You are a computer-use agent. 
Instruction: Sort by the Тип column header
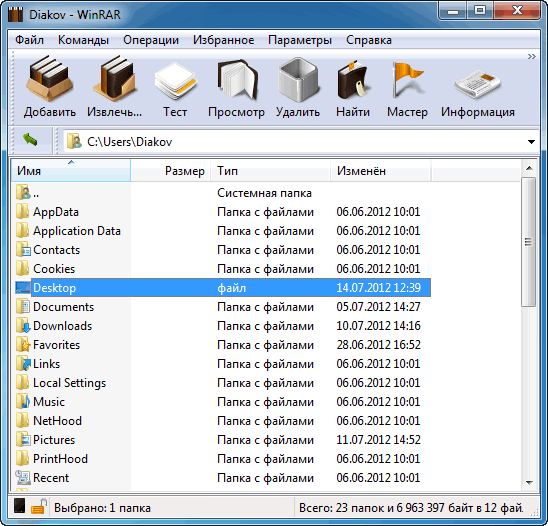(x=271, y=171)
